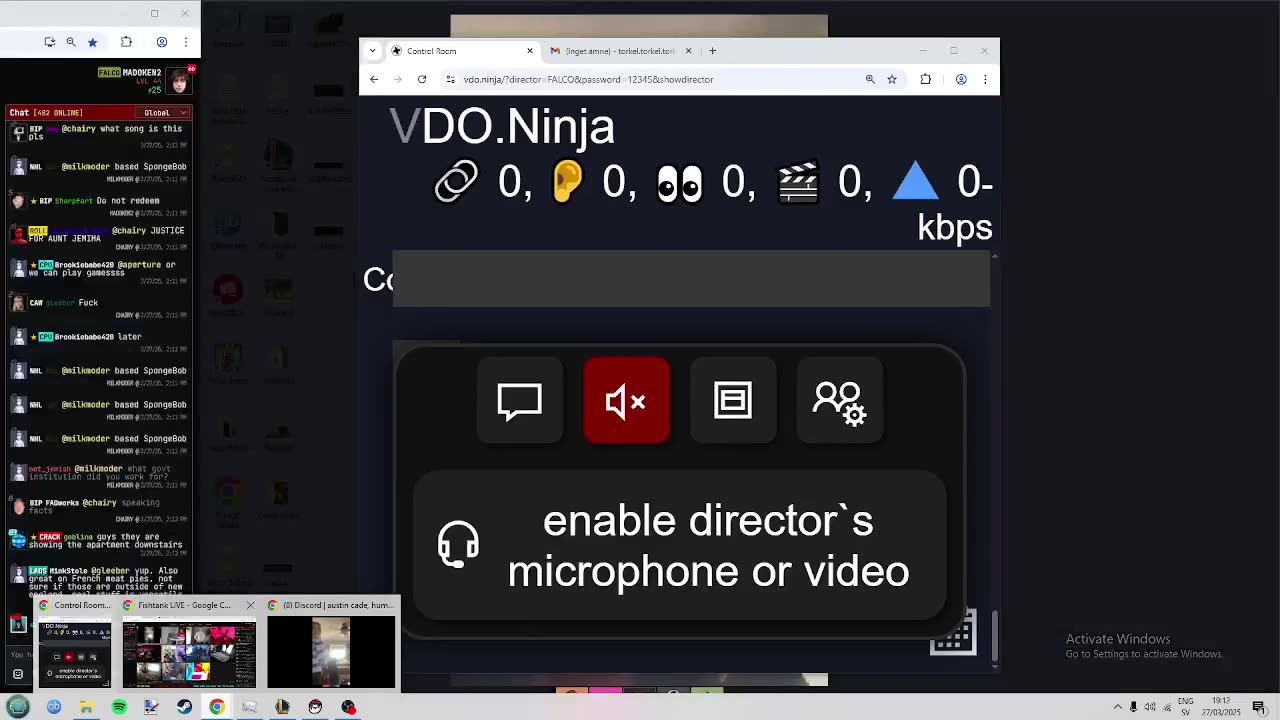Image resolution: width=1280 pixels, height=720 pixels.
Task: Open League of Legends from the taskbar
Action: 282,707
